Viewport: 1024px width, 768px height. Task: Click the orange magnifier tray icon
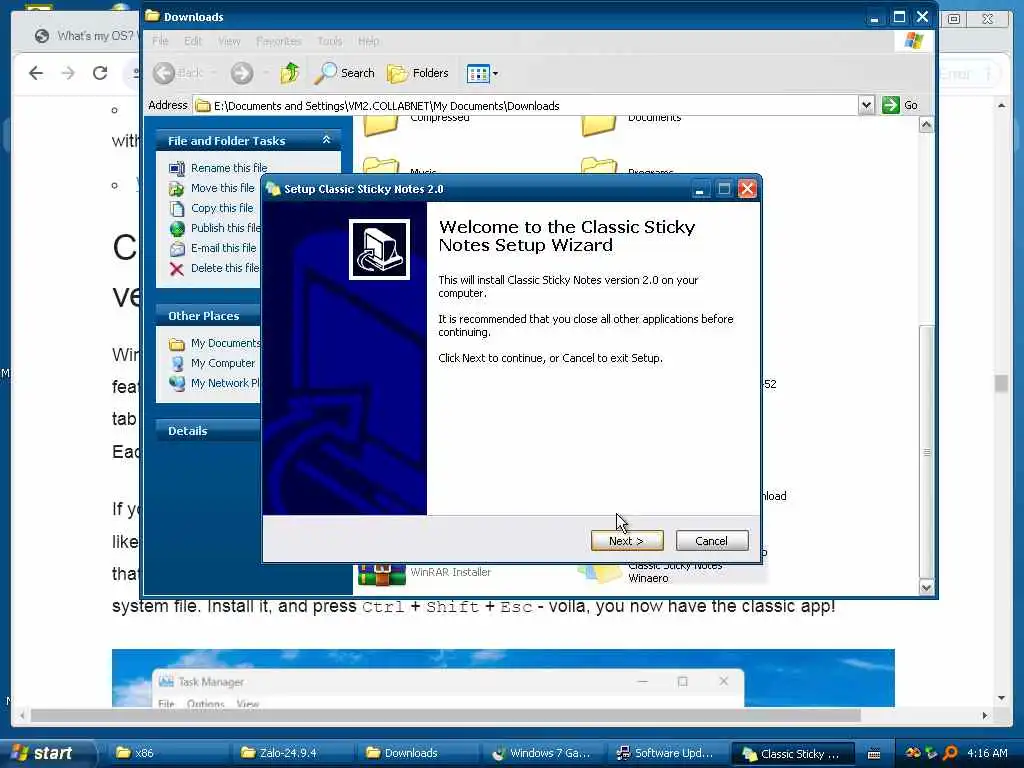[951, 753]
